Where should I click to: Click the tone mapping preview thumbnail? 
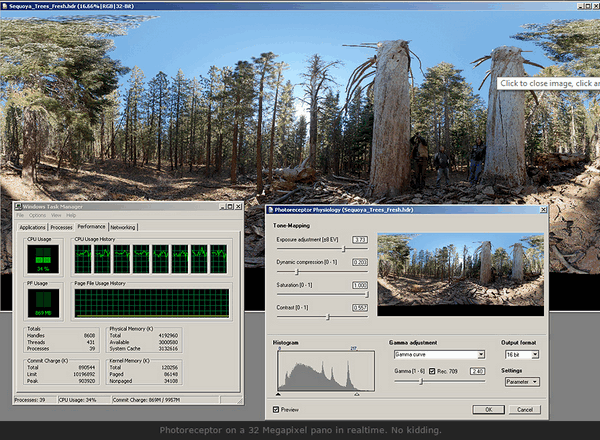(x=460, y=274)
